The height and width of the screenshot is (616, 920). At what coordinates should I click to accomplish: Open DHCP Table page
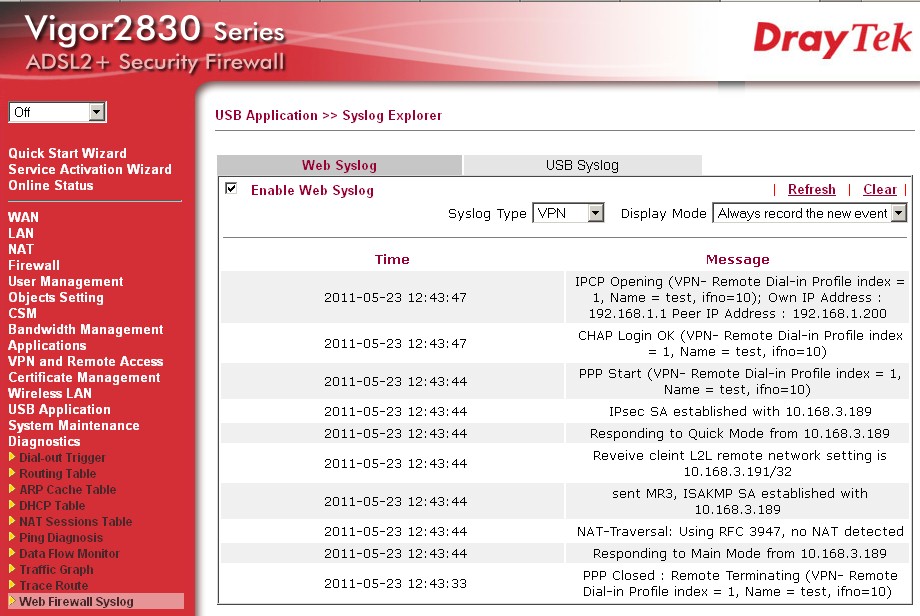click(x=52, y=505)
